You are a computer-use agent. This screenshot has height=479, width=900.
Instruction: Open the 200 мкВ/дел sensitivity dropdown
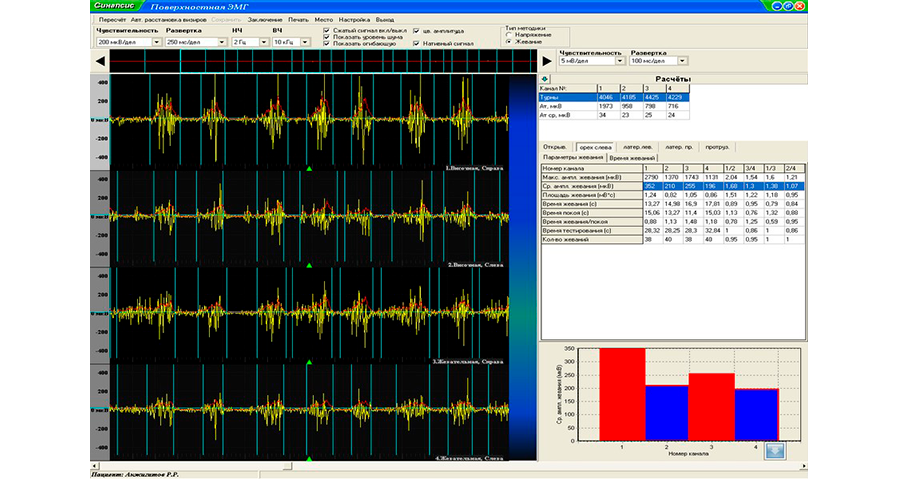[157, 42]
